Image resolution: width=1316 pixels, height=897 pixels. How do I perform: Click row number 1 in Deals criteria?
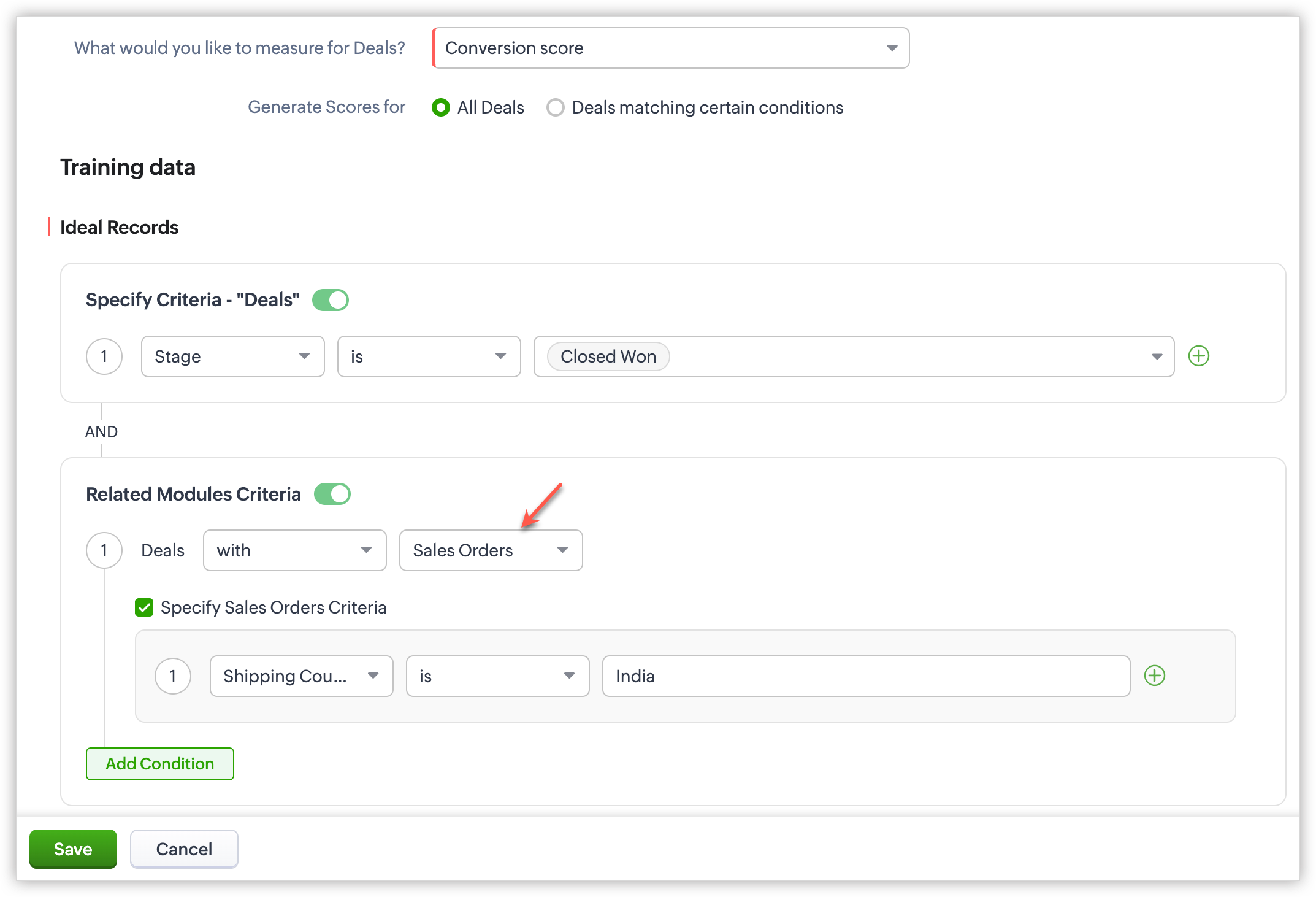[x=104, y=356]
